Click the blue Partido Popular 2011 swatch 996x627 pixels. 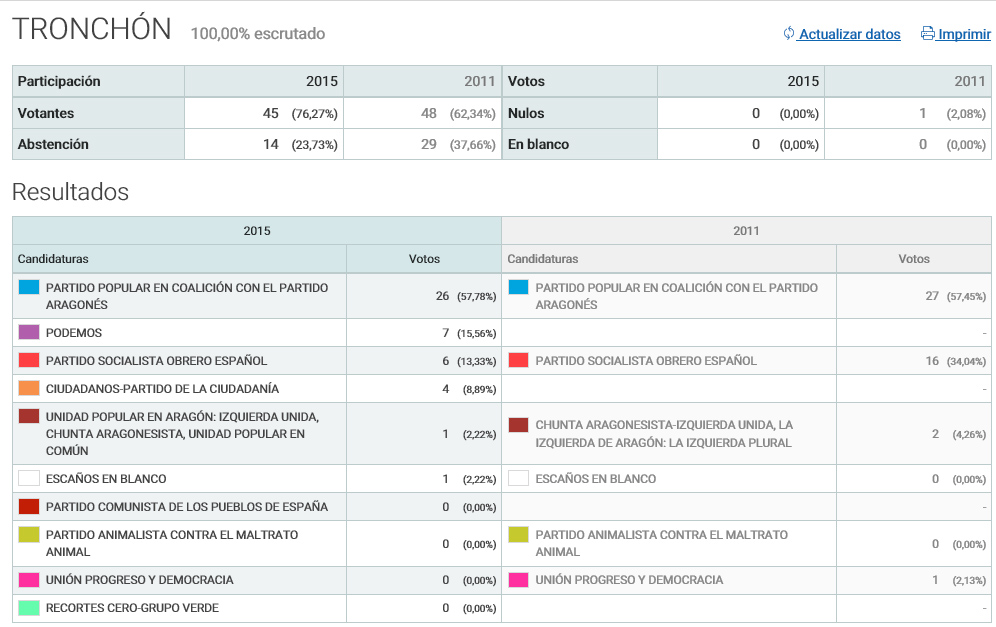(x=518, y=288)
